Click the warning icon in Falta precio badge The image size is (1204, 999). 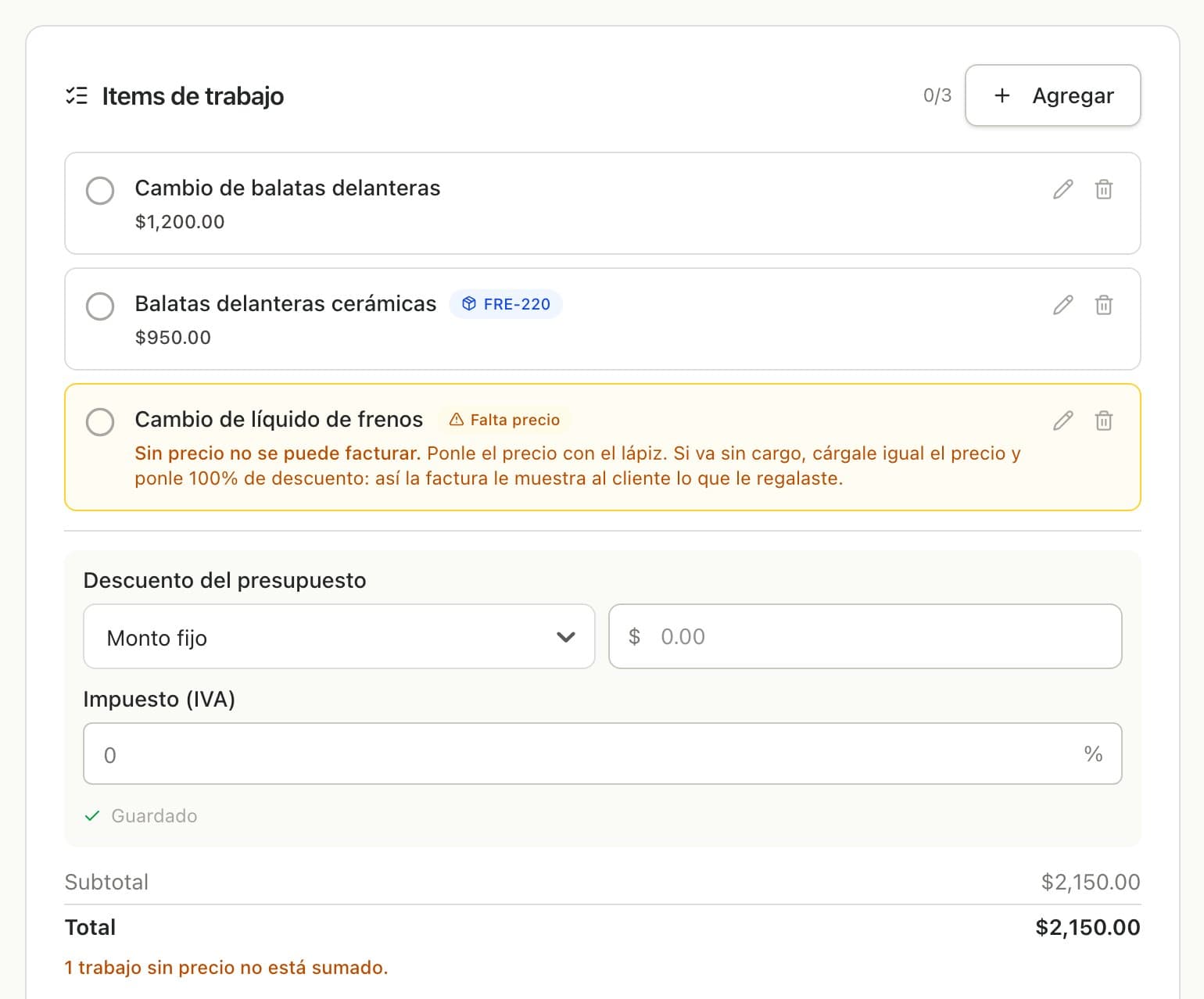(x=457, y=420)
